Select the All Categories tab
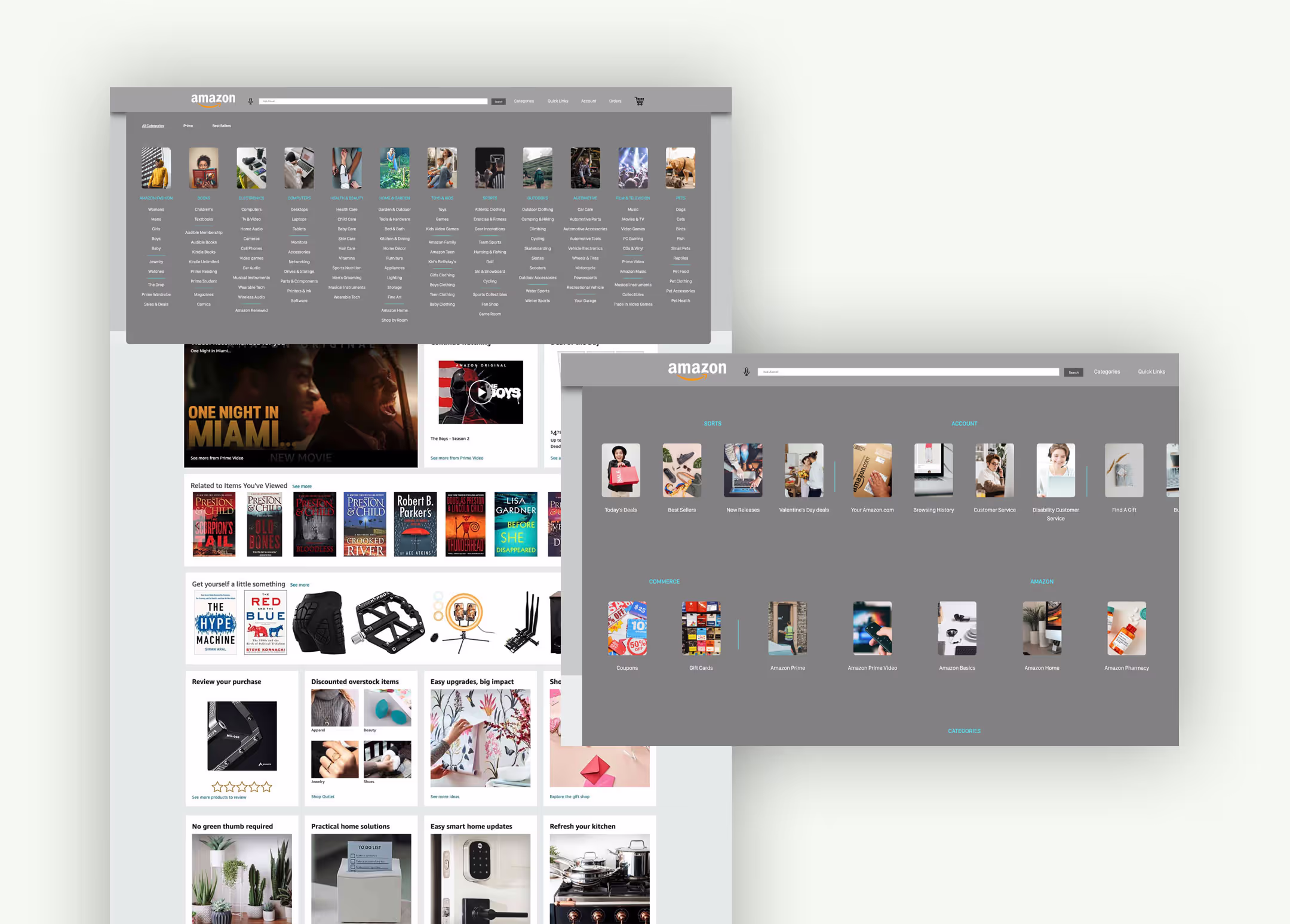This screenshot has width=1290, height=924. (153, 126)
